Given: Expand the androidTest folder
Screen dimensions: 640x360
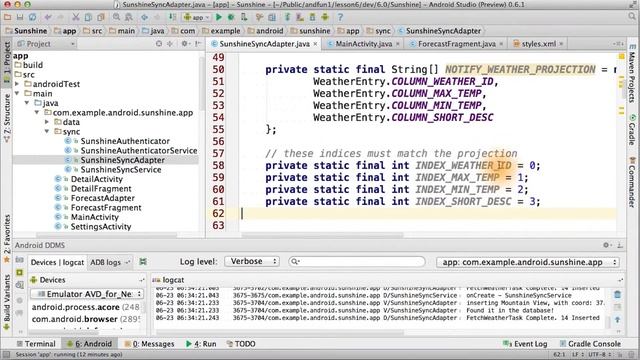Looking at the screenshot, I should (17, 84).
